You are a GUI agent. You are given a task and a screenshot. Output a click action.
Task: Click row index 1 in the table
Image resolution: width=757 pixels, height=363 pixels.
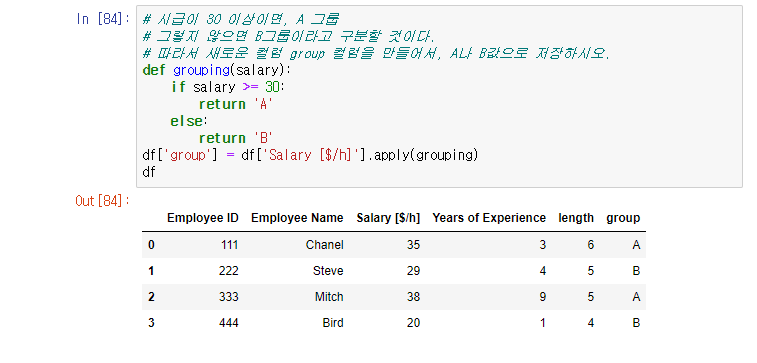(x=151, y=271)
